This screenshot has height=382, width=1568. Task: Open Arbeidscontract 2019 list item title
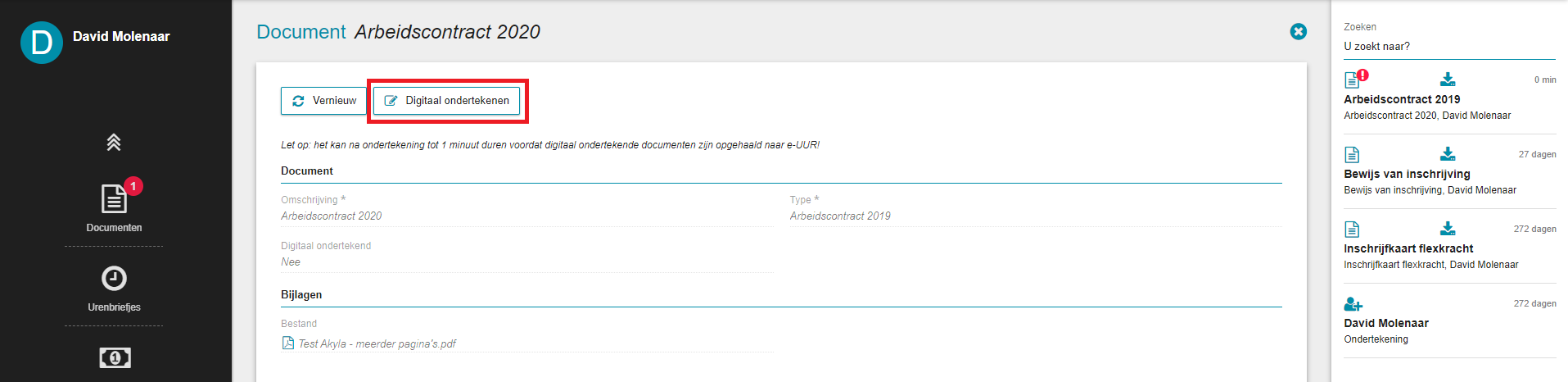1402,99
